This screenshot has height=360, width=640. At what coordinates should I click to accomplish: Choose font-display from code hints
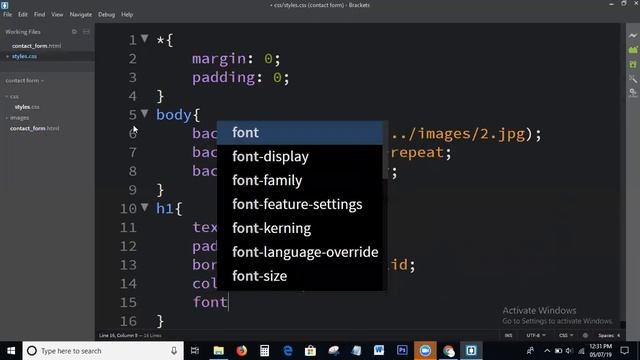[300, 156]
